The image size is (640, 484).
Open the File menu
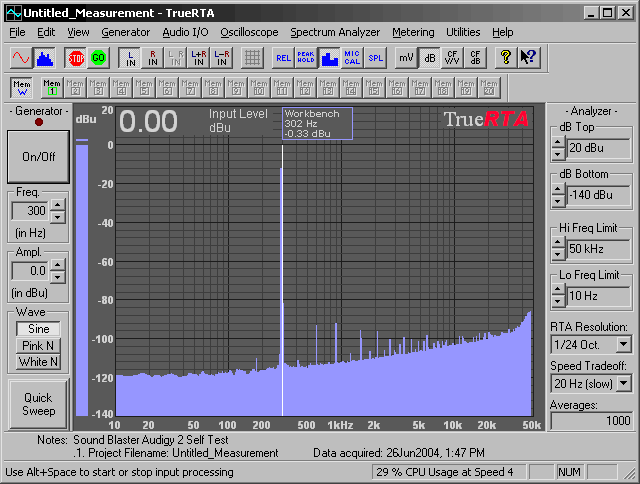click(x=17, y=32)
